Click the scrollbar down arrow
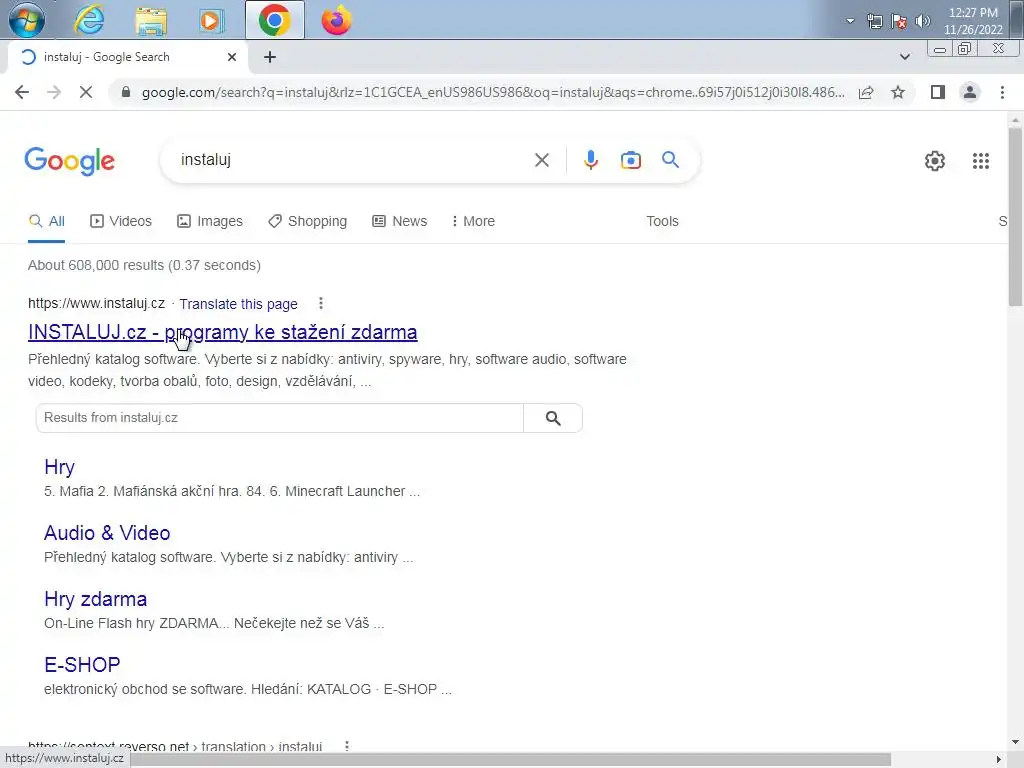Viewport: 1024px width, 768px height. 1015,742
